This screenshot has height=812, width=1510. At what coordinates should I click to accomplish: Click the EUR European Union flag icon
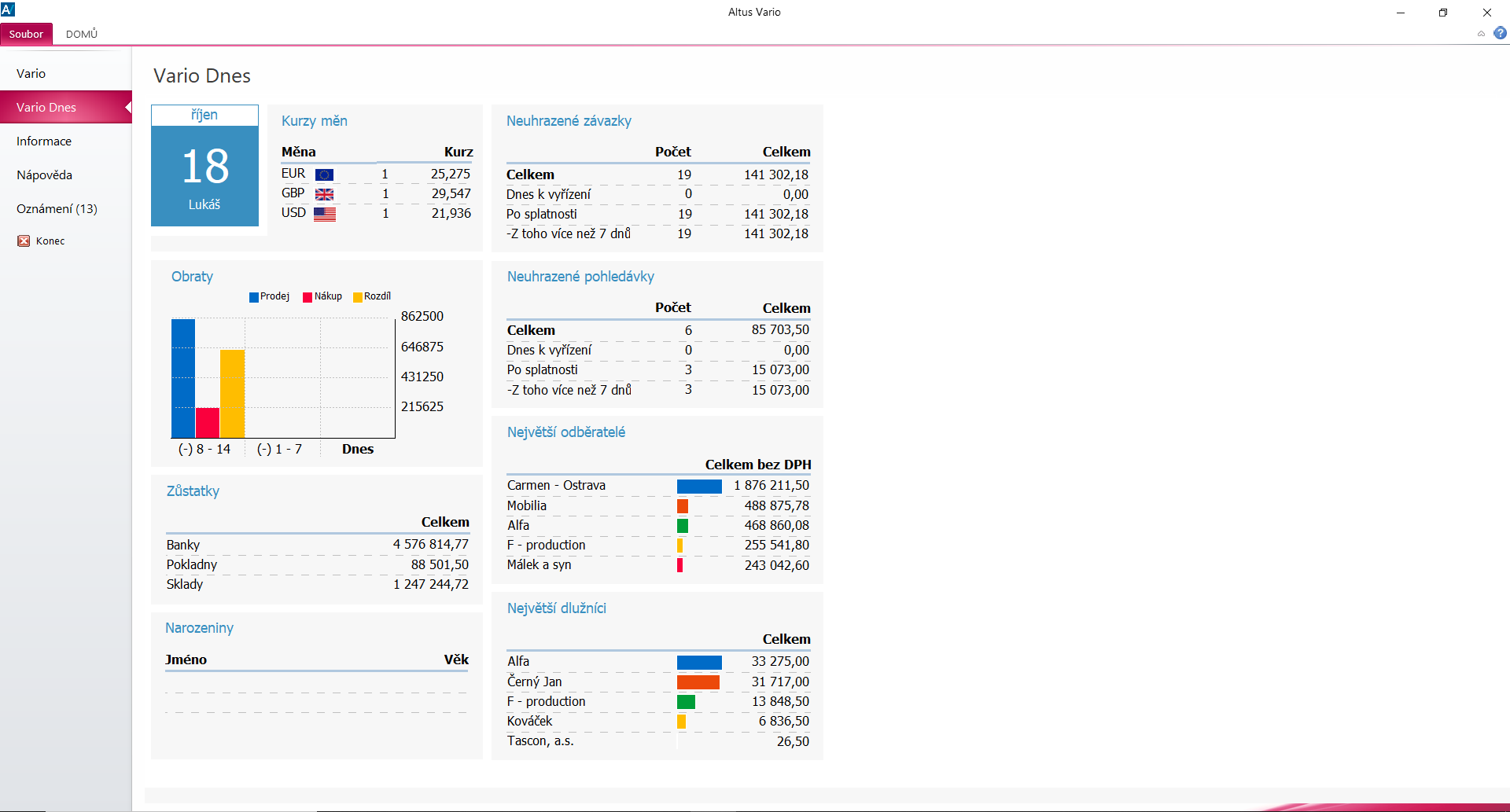(x=324, y=175)
